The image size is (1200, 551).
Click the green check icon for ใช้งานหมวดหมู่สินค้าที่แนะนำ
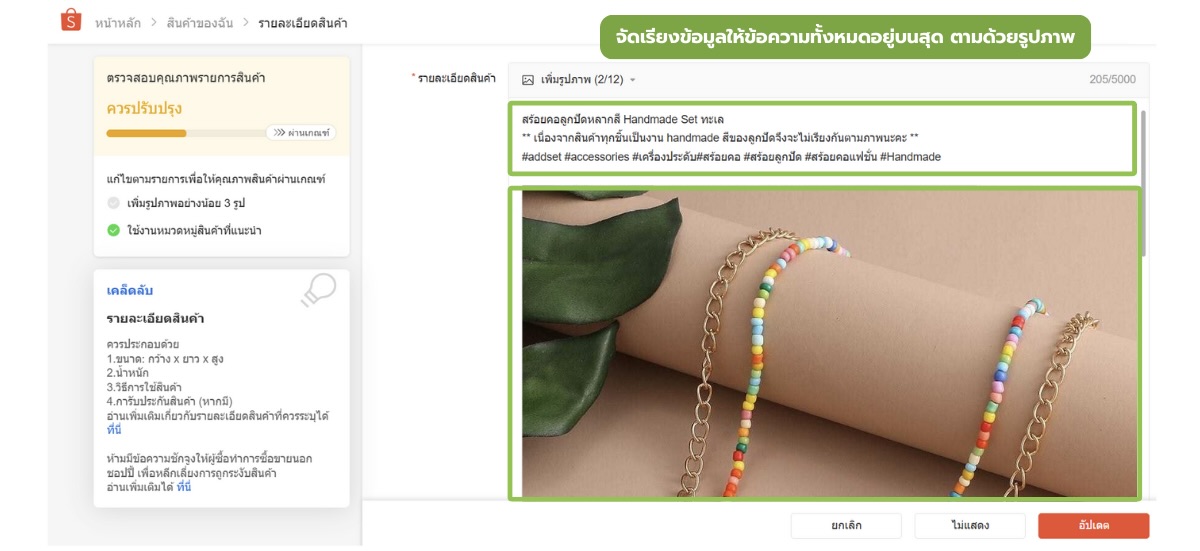113,230
